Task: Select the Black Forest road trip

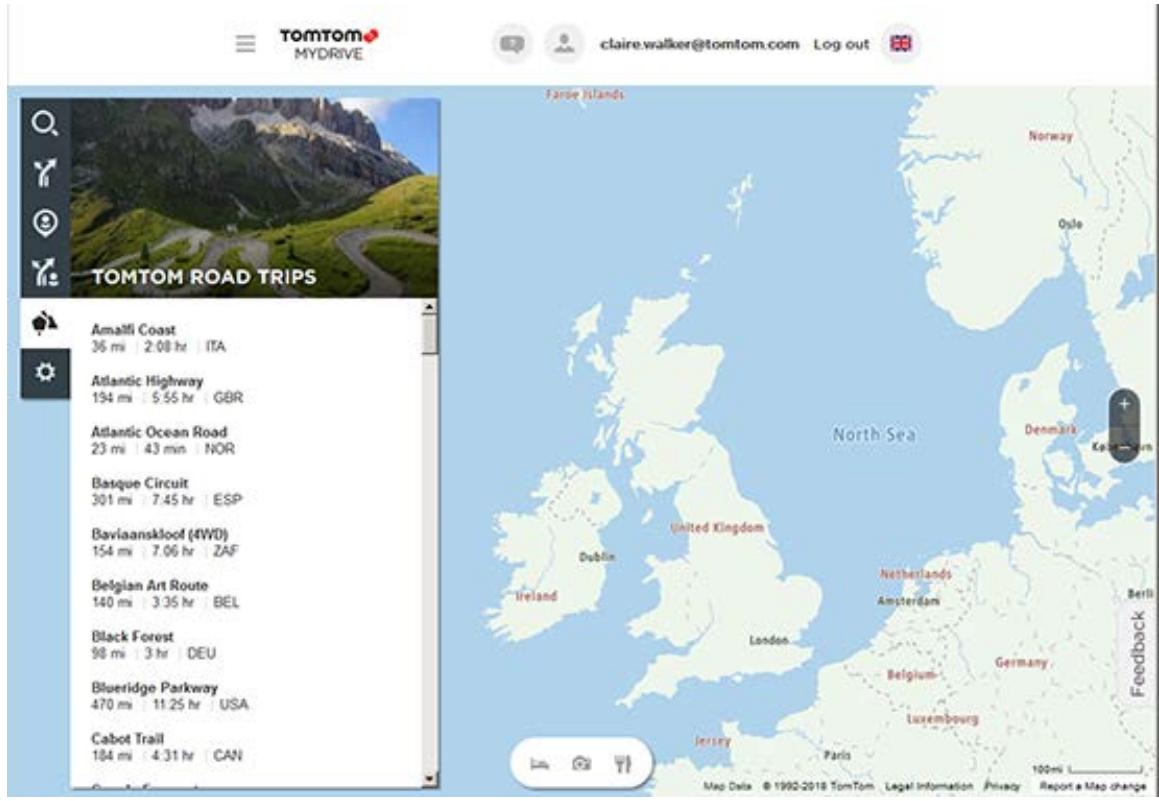Action: (246, 644)
